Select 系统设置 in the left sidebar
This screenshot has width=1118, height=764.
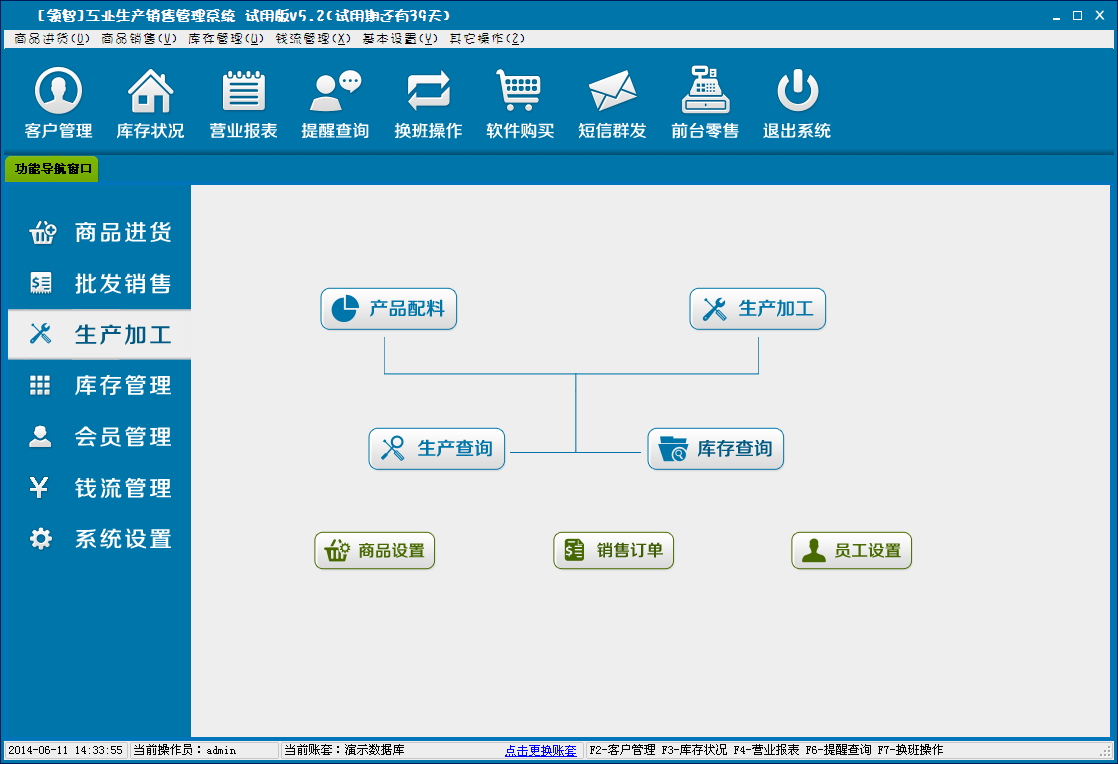99,539
